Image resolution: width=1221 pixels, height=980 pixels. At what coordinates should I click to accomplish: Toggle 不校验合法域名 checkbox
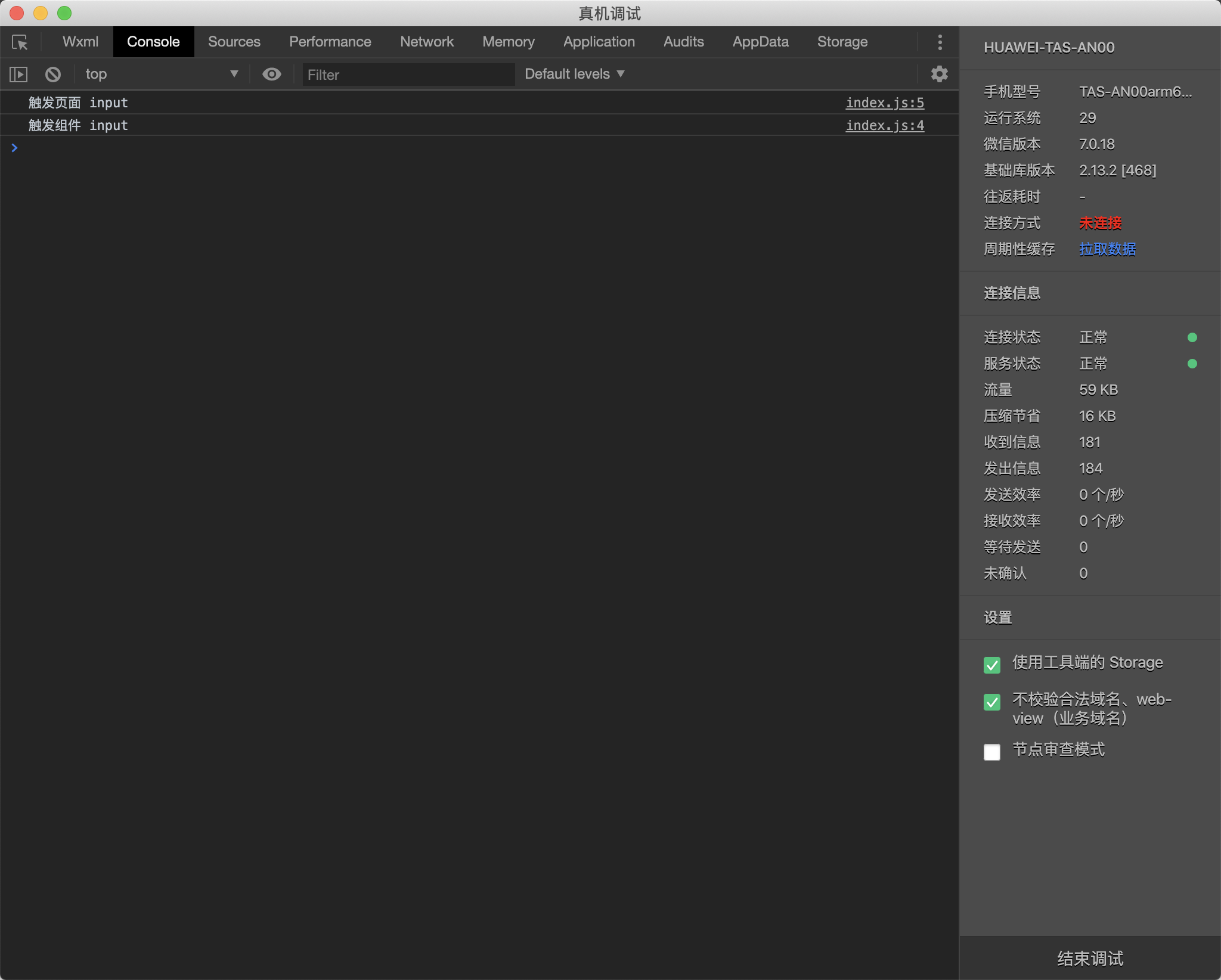(992, 702)
